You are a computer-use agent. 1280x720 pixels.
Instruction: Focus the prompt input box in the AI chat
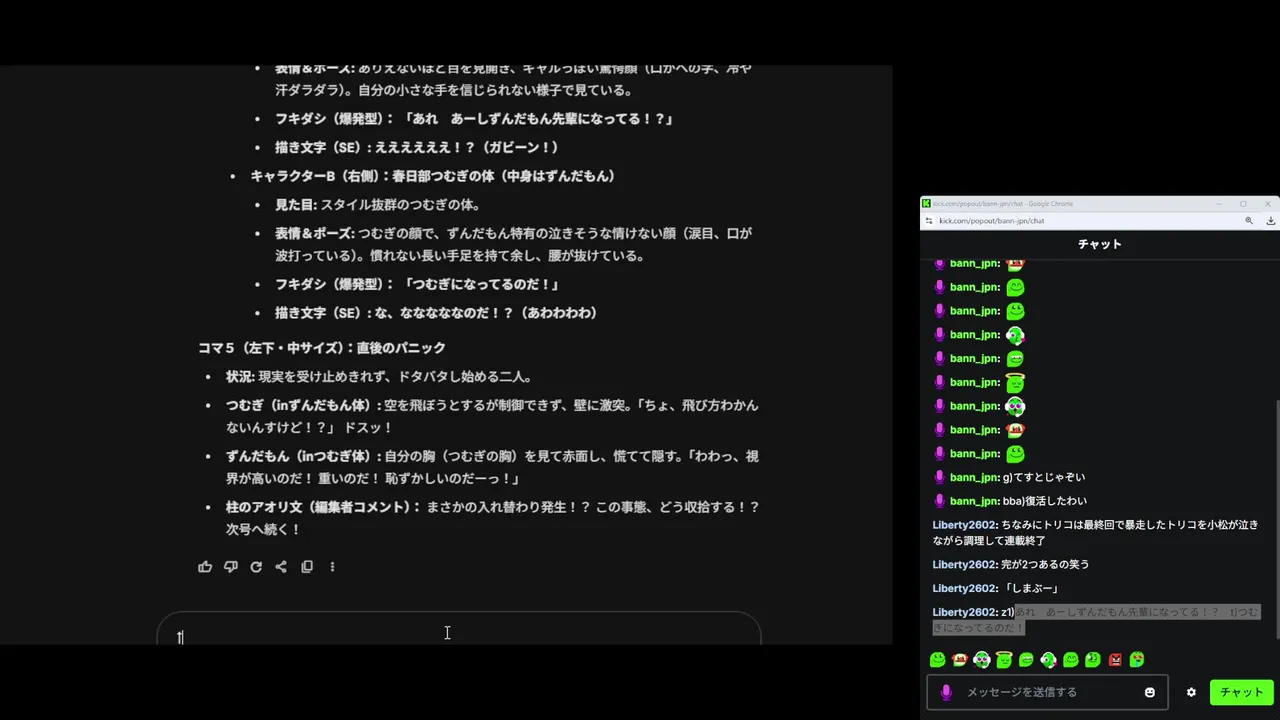point(459,630)
